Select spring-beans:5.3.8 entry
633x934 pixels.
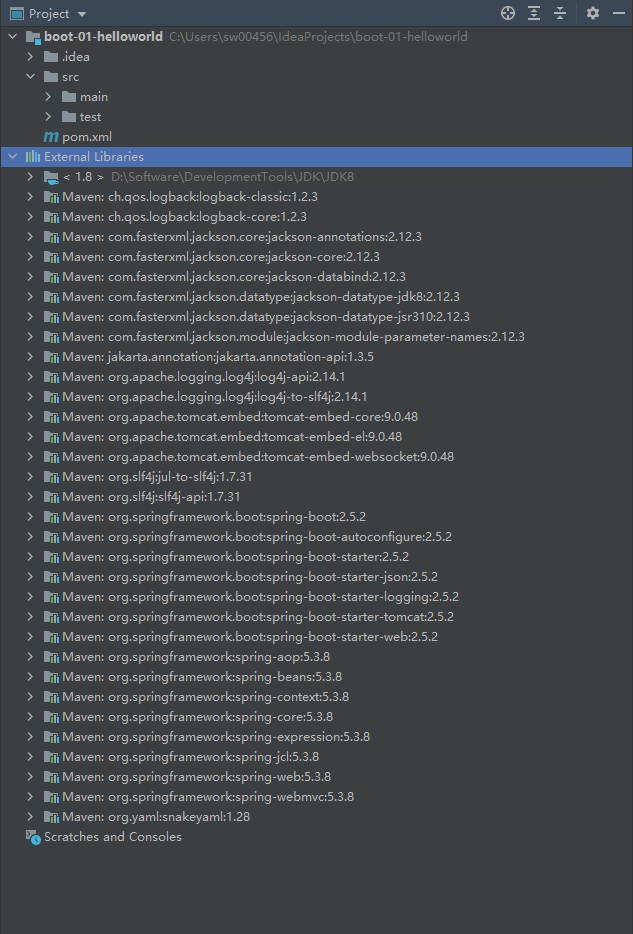click(x=202, y=677)
